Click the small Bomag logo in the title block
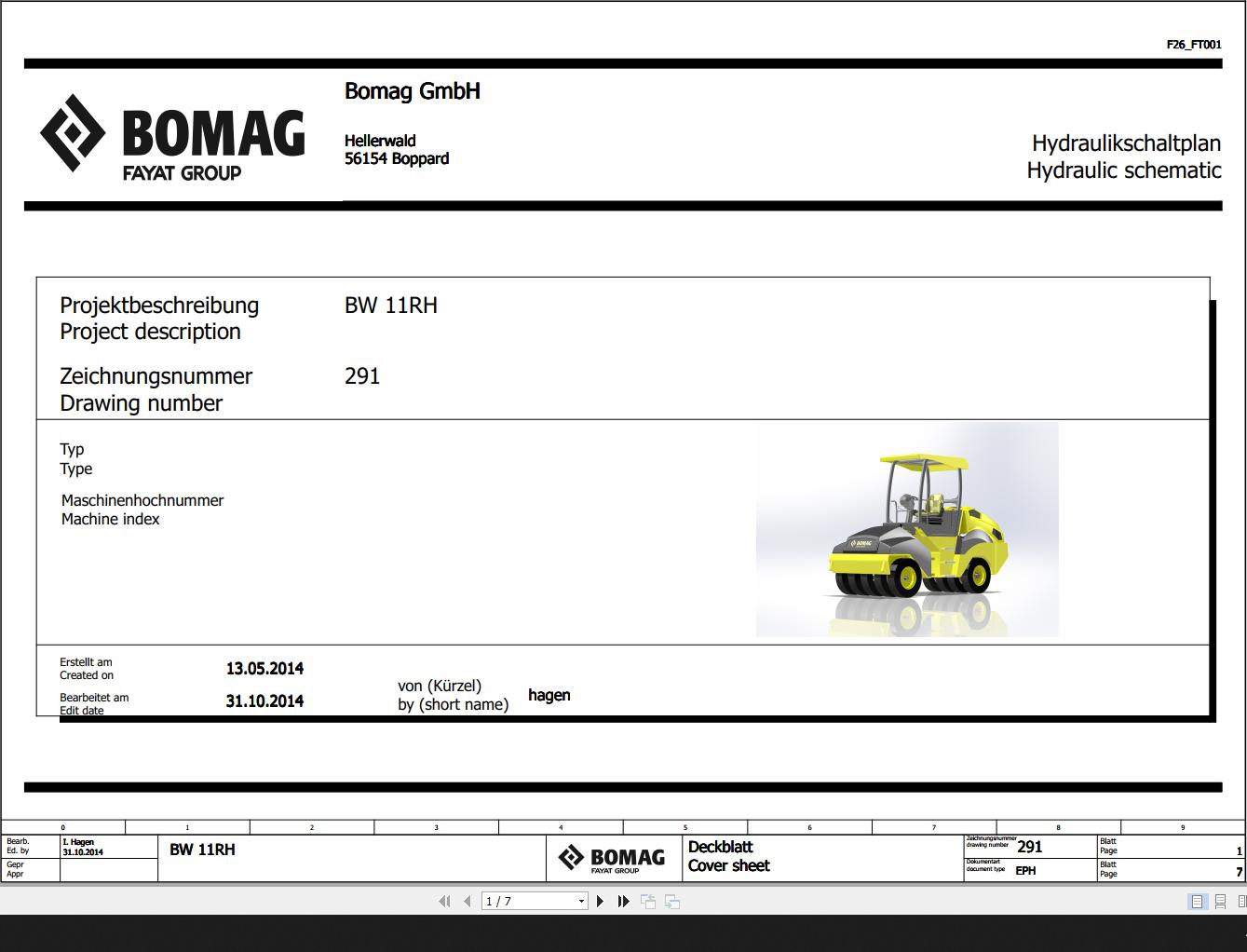 click(x=610, y=856)
